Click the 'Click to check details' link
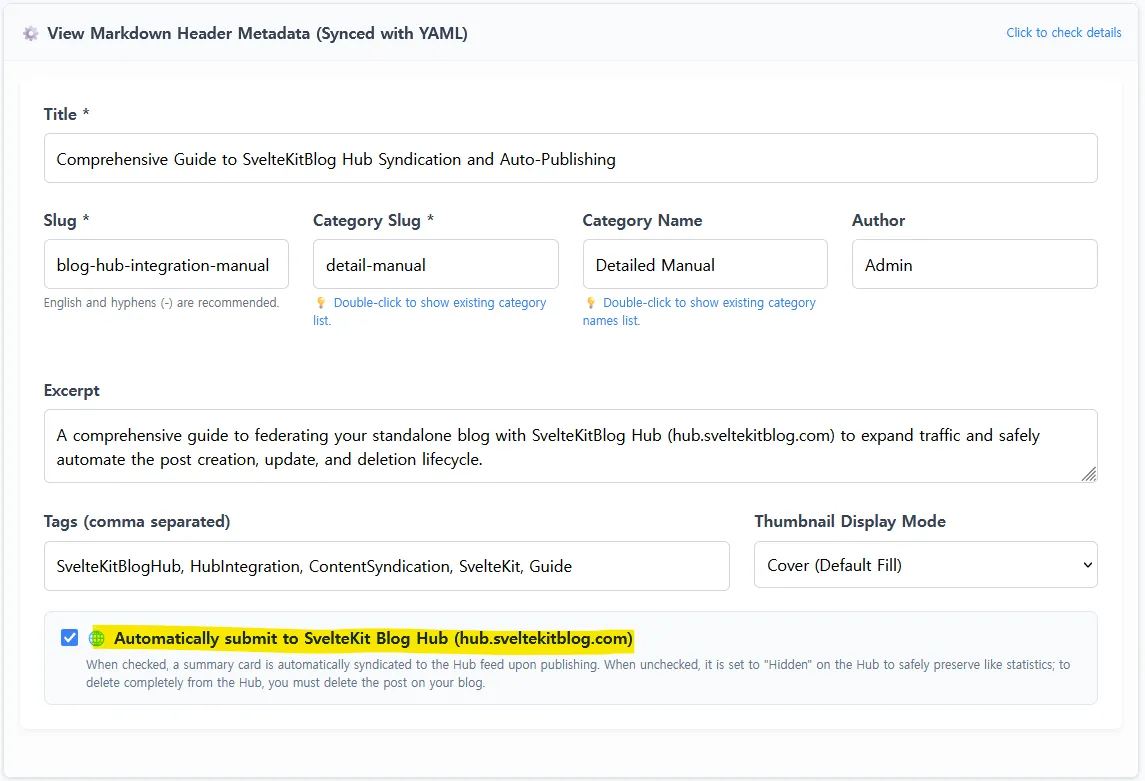Image resolution: width=1145 pixels, height=781 pixels. tap(1063, 33)
